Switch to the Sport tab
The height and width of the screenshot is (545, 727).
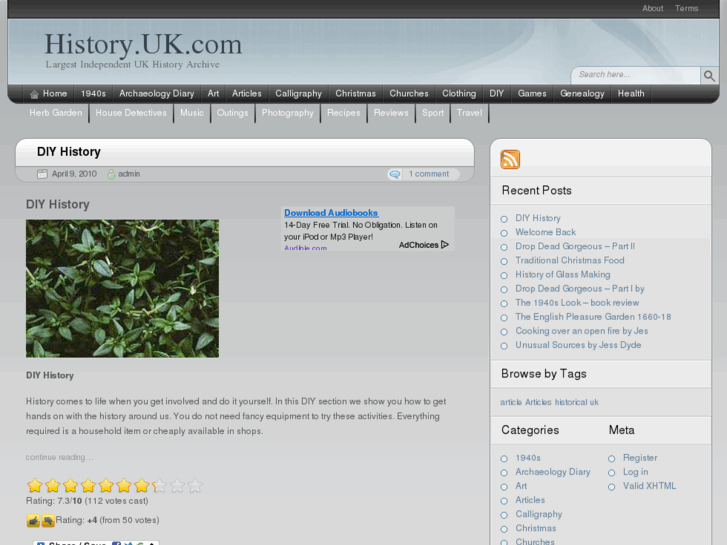coord(433,113)
